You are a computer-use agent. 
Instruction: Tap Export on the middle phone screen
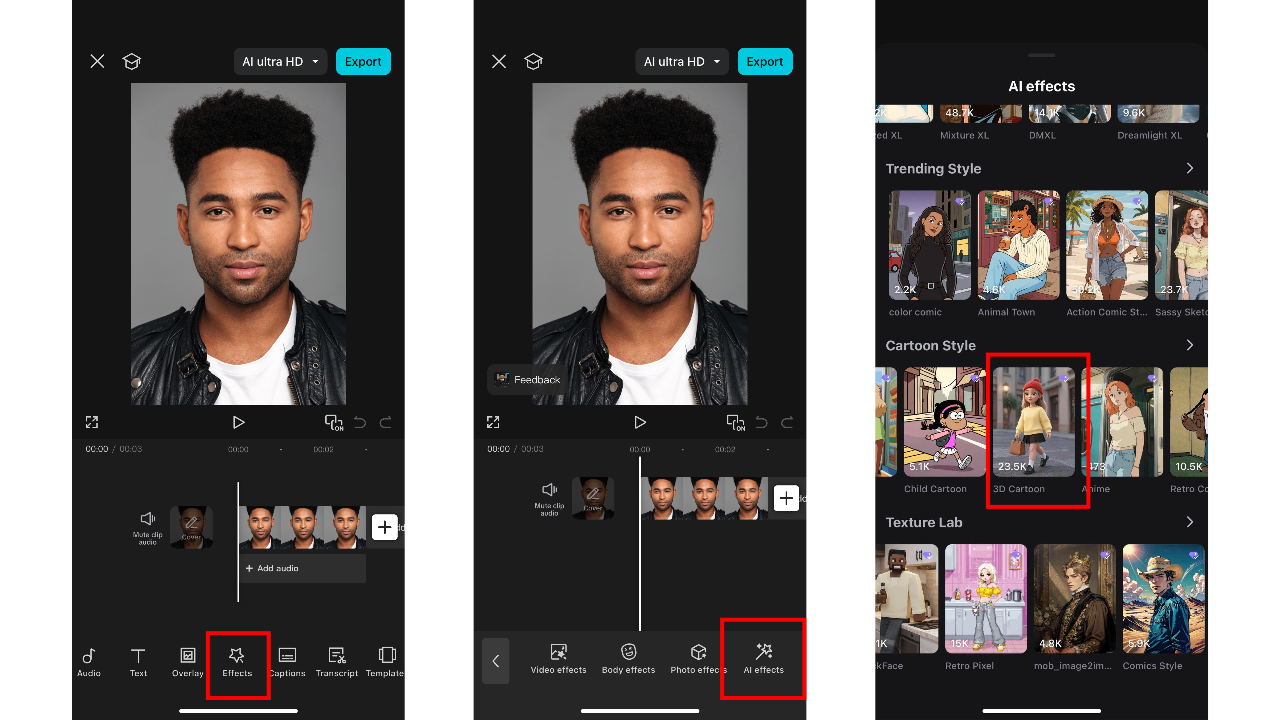click(x=765, y=61)
